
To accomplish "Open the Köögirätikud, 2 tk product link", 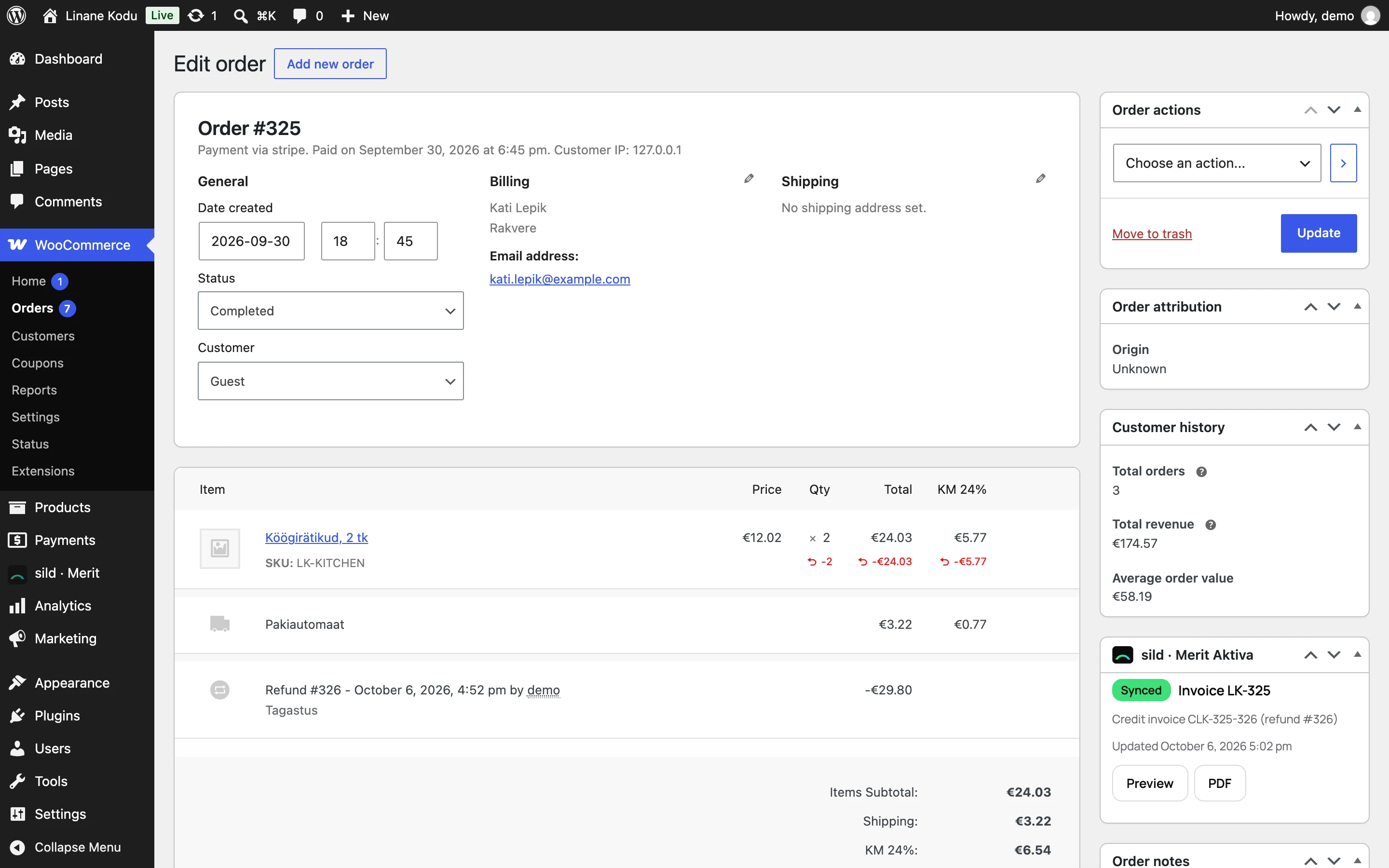I will tap(316, 537).
